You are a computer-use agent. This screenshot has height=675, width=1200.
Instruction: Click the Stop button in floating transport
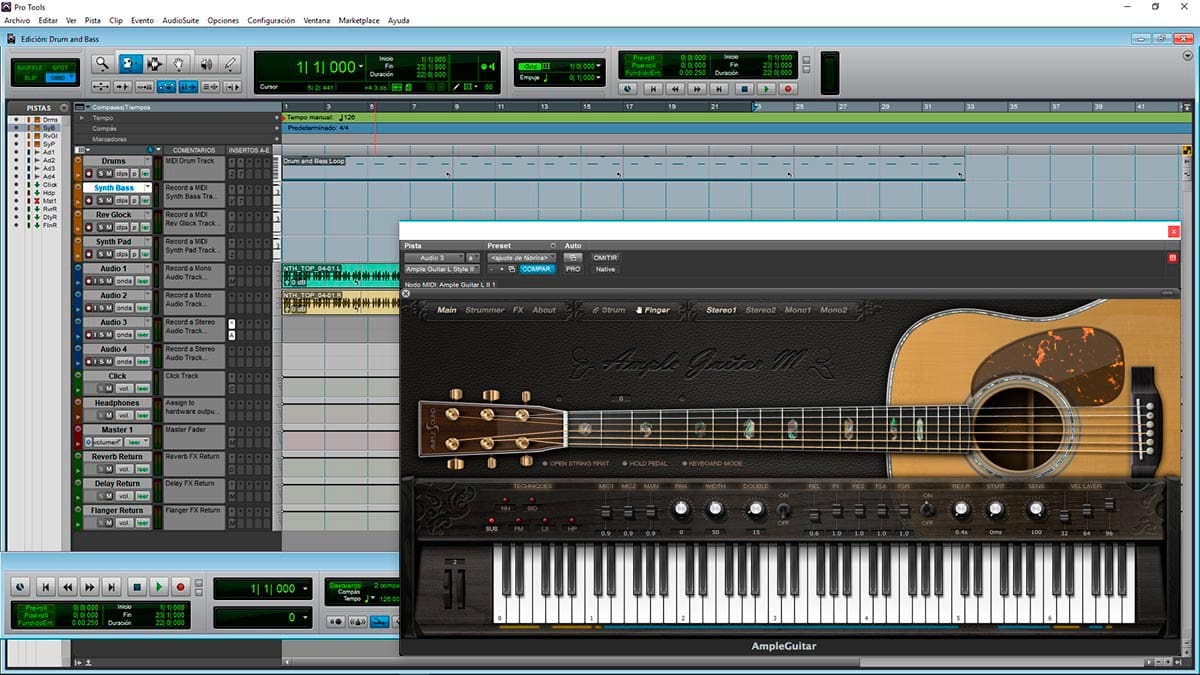click(x=136, y=587)
